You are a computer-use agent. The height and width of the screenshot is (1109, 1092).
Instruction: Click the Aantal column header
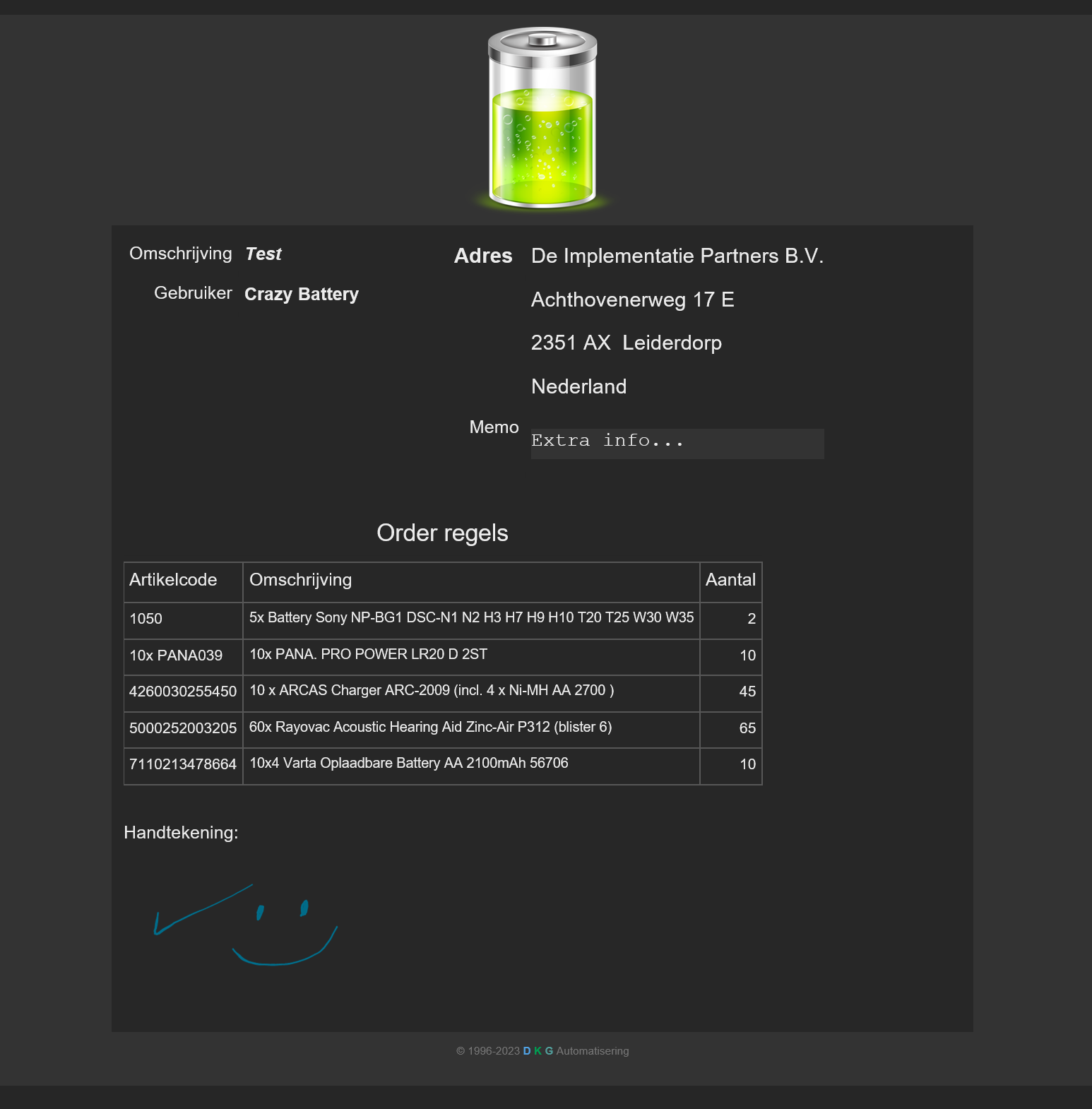click(730, 580)
